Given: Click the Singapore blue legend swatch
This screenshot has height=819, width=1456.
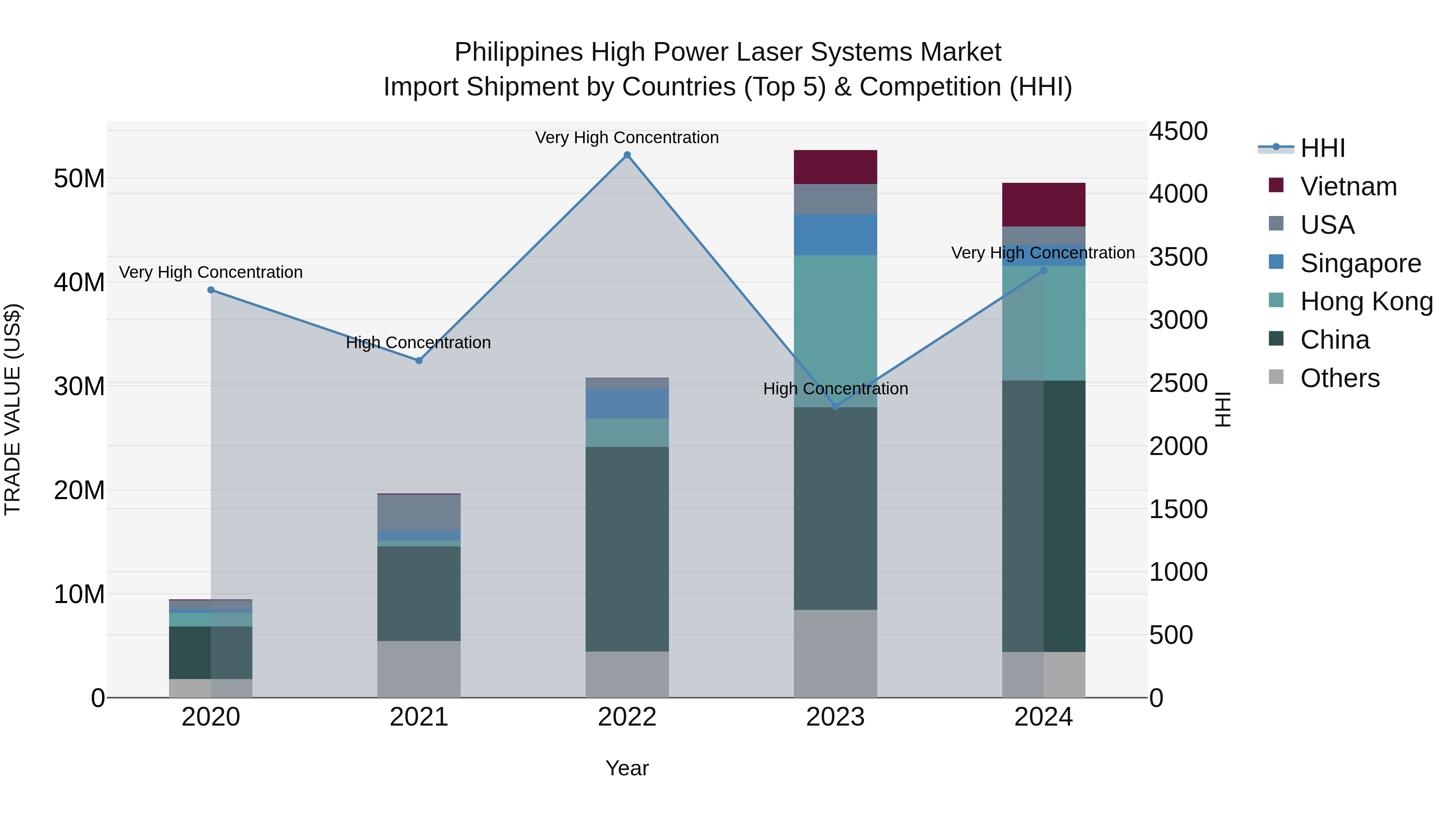Looking at the screenshot, I should [1276, 262].
